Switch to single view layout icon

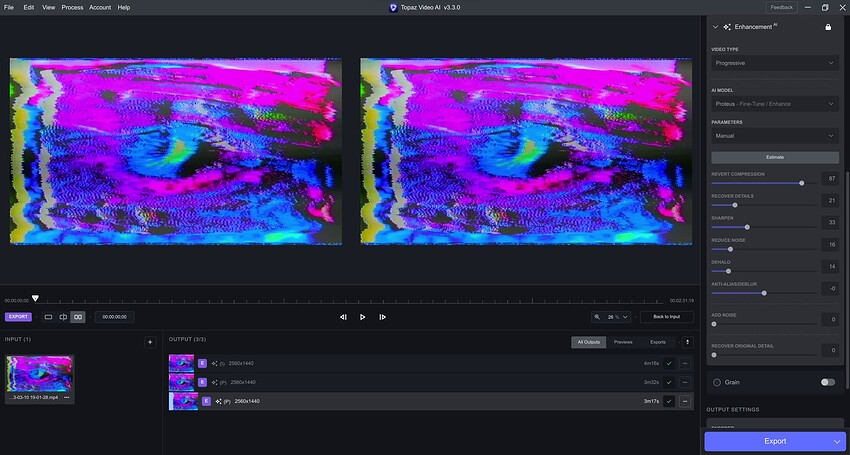pos(48,317)
